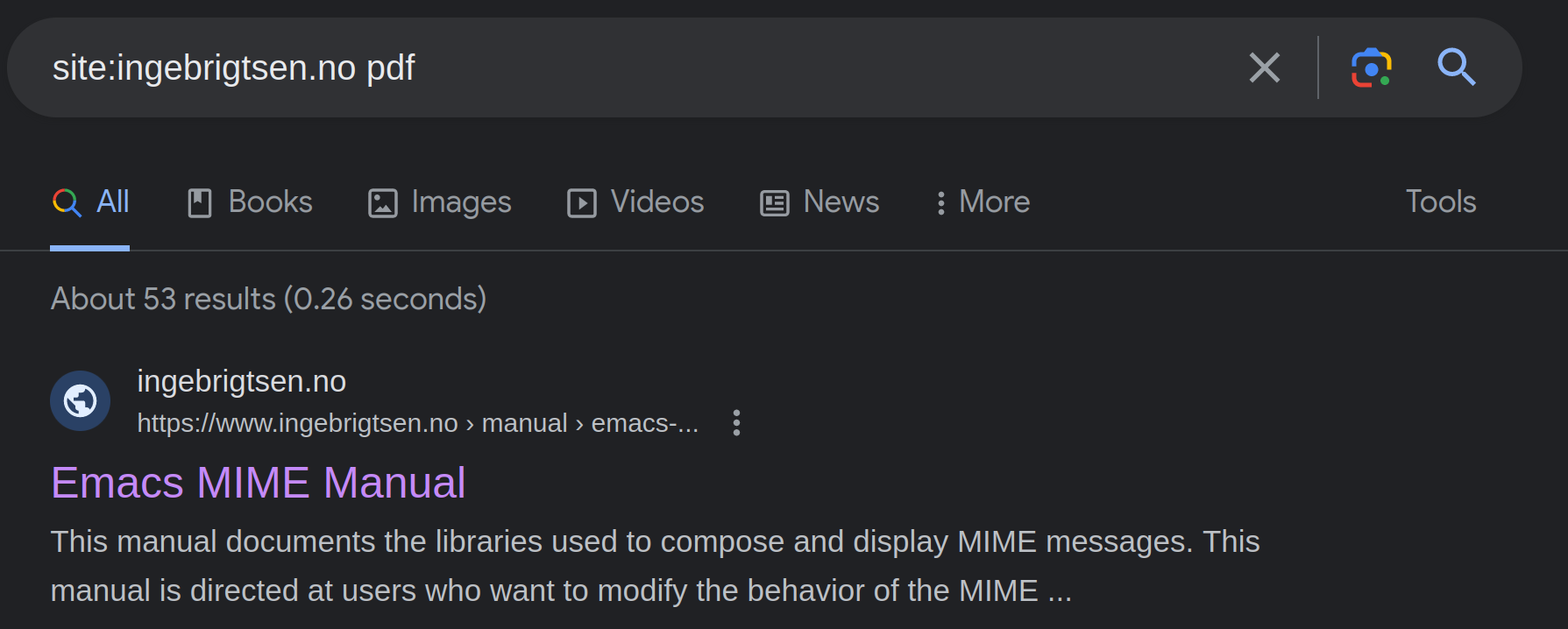Open Google Lens image search icon
Image resolution: width=1568 pixels, height=629 pixels.
(1372, 67)
